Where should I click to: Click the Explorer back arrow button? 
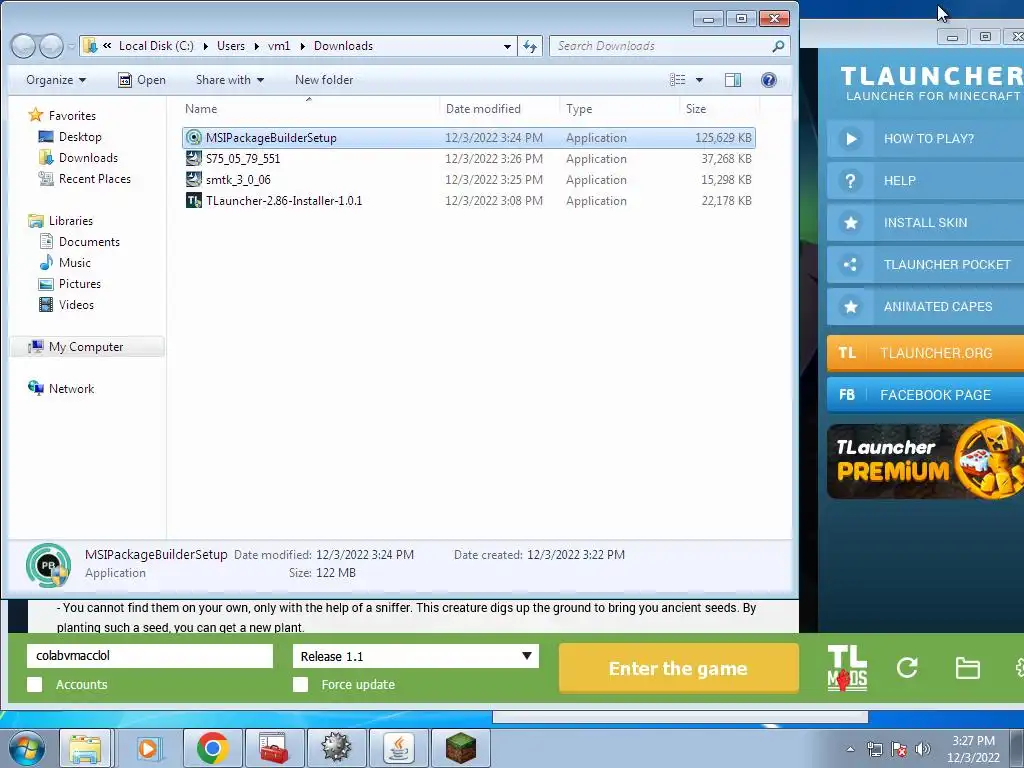pos(24,46)
